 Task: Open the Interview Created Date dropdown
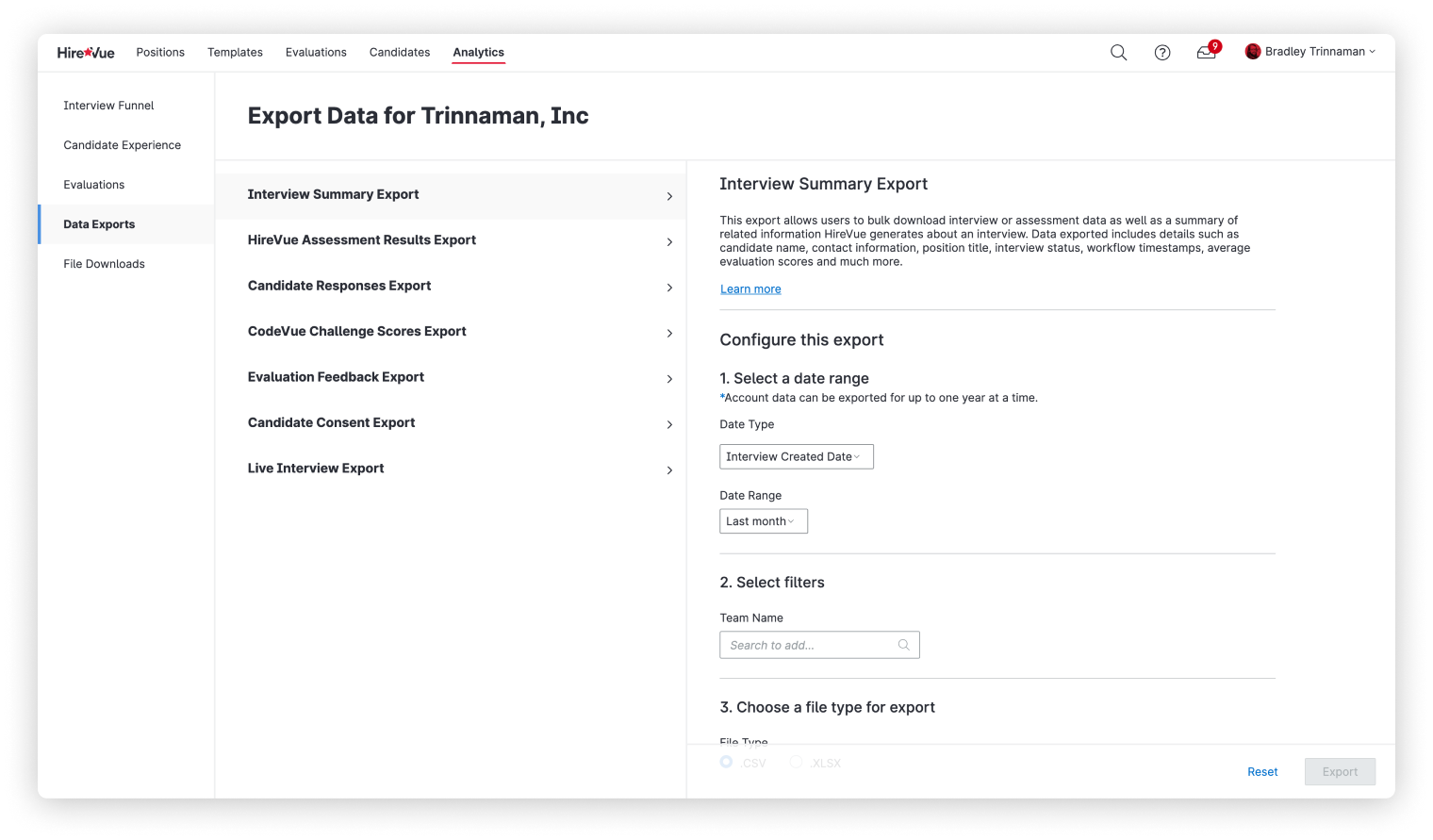pyautogui.click(x=797, y=456)
